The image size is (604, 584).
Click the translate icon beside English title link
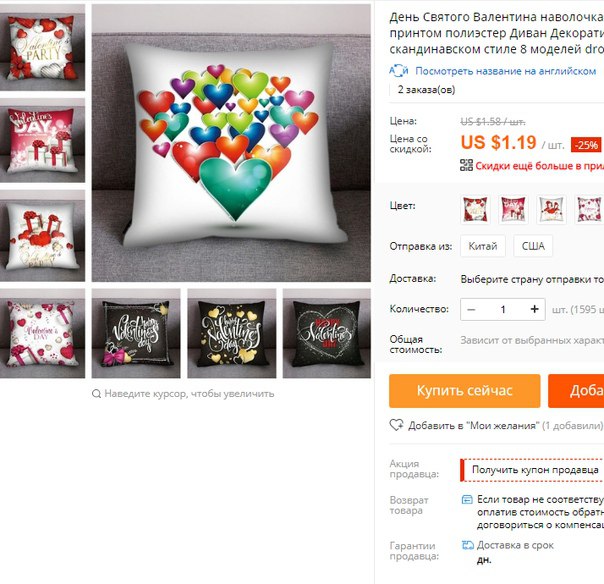tap(398, 71)
